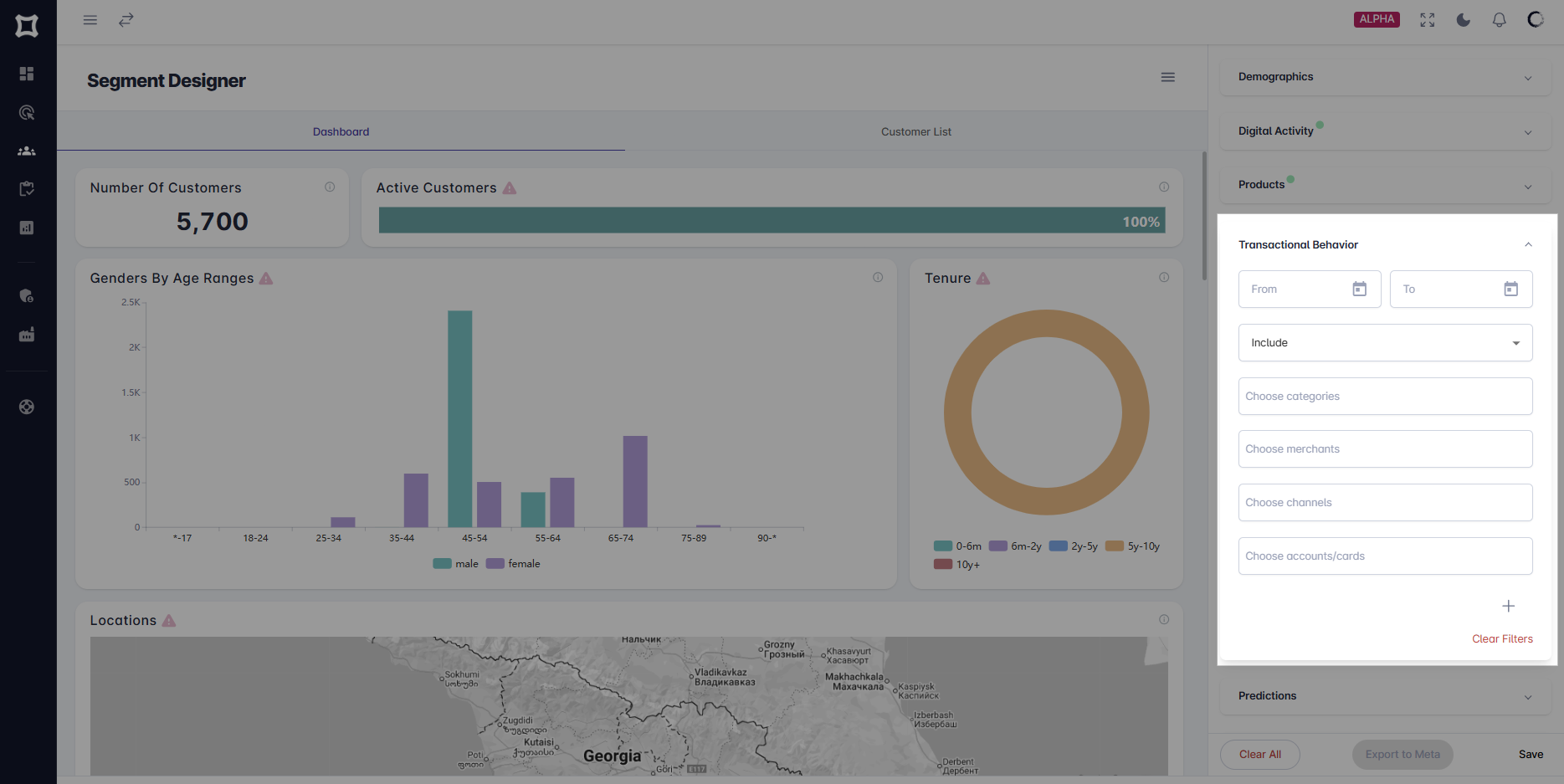The height and width of the screenshot is (784, 1564).
Task: Click the clipboard checklist icon in sidebar
Action: click(x=27, y=189)
